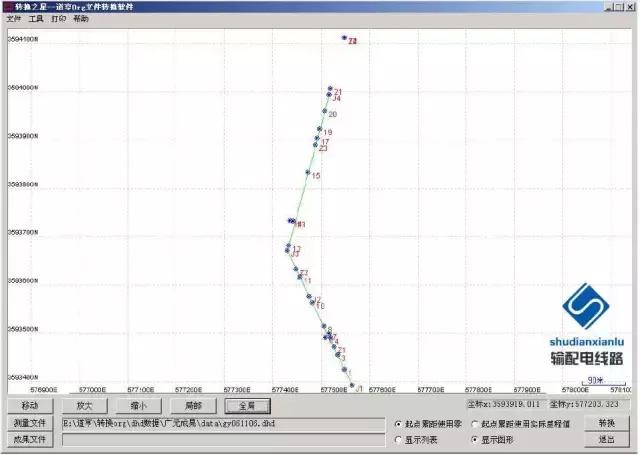640x455 pixels.
Task: Click the 坐标y 577203.323 readout
Action: click(584, 404)
